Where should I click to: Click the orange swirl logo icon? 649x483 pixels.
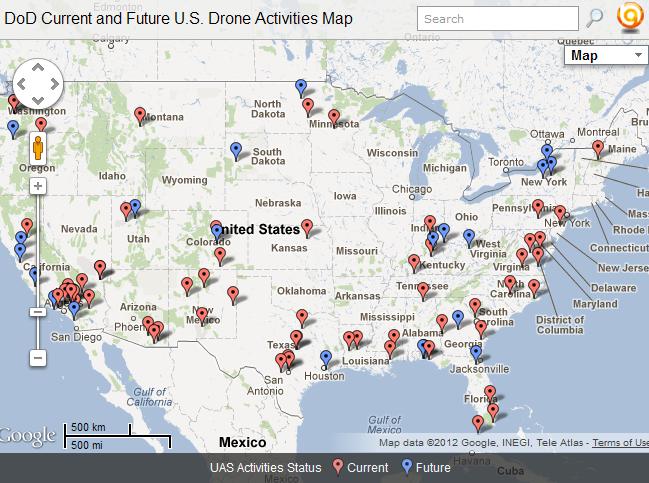pos(630,16)
